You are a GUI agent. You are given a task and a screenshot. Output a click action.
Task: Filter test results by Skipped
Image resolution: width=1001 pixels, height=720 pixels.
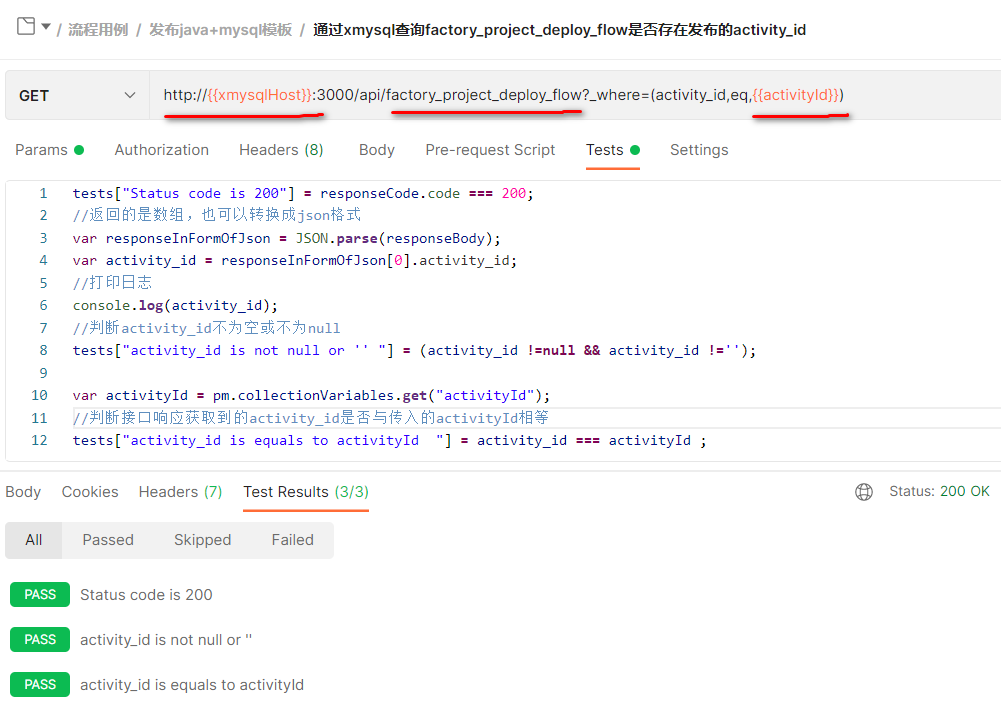point(202,540)
